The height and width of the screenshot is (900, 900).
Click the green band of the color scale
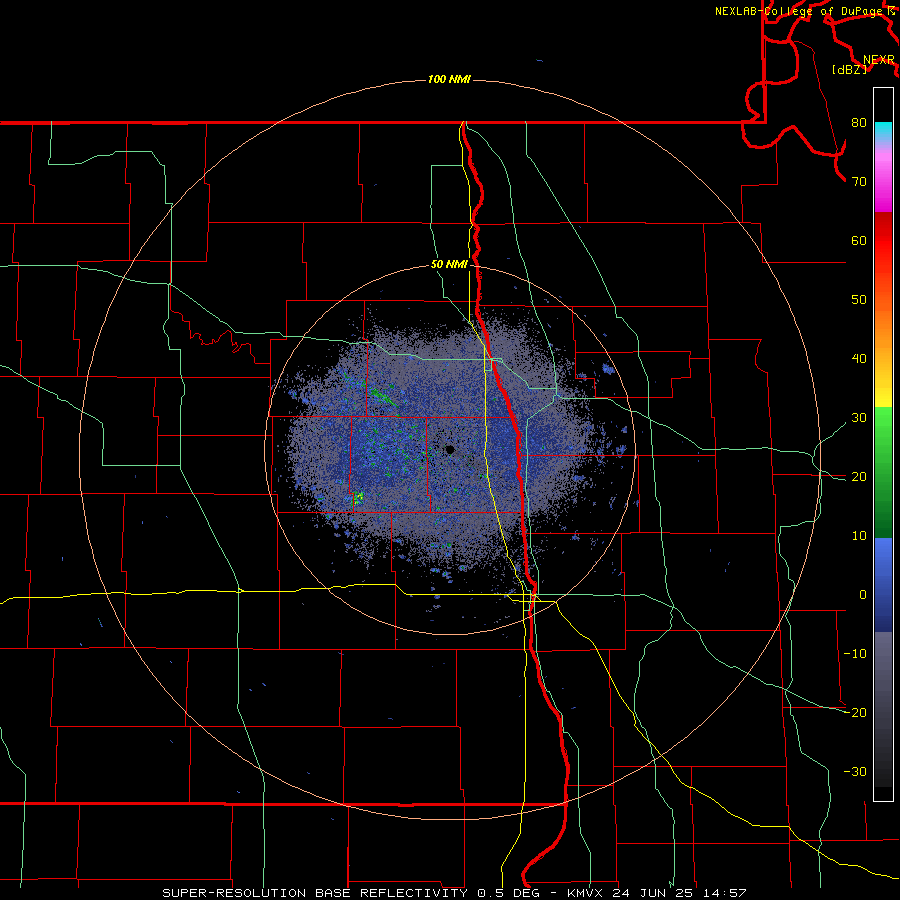pos(883,472)
